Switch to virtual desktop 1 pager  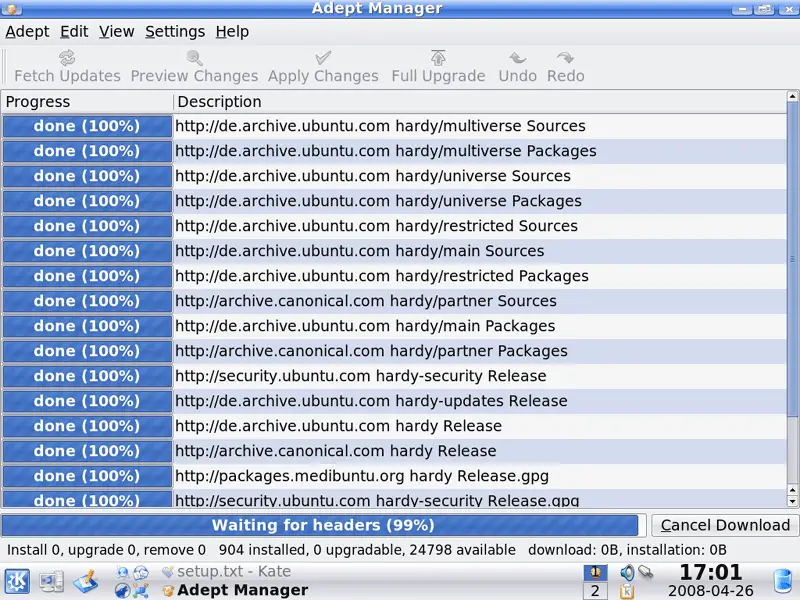point(595,572)
